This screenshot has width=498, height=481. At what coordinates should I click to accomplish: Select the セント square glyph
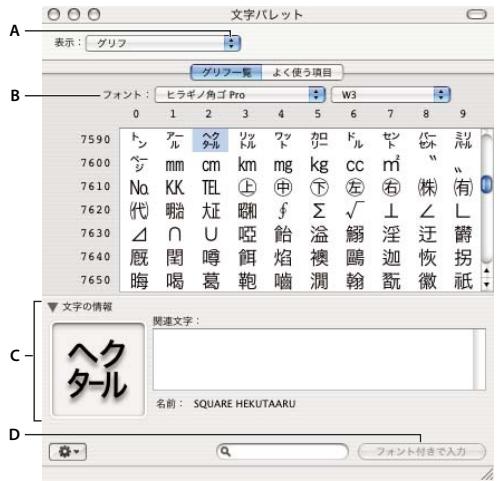[391, 140]
